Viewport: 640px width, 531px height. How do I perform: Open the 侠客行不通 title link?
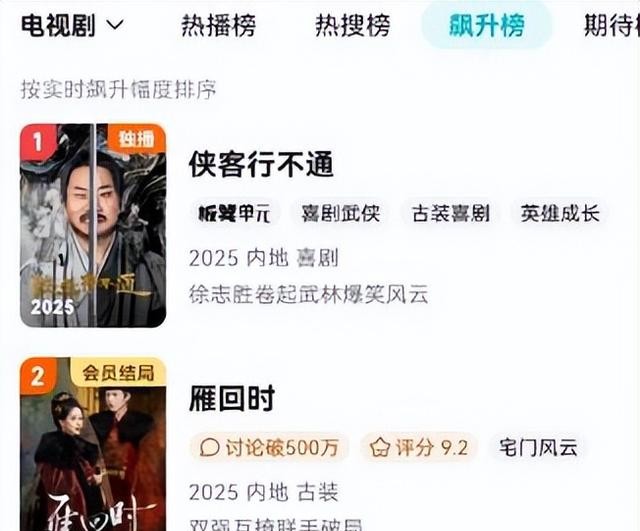(x=261, y=164)
